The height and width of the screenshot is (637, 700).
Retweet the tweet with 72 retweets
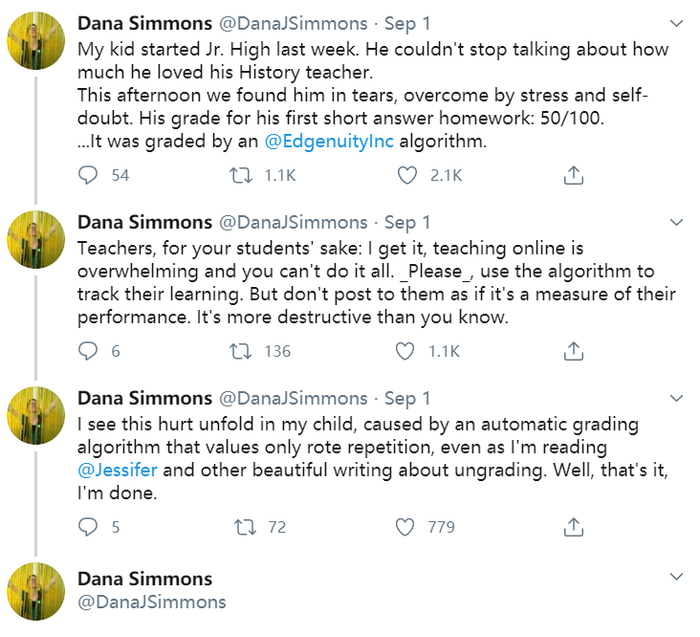tap(241, 526)
